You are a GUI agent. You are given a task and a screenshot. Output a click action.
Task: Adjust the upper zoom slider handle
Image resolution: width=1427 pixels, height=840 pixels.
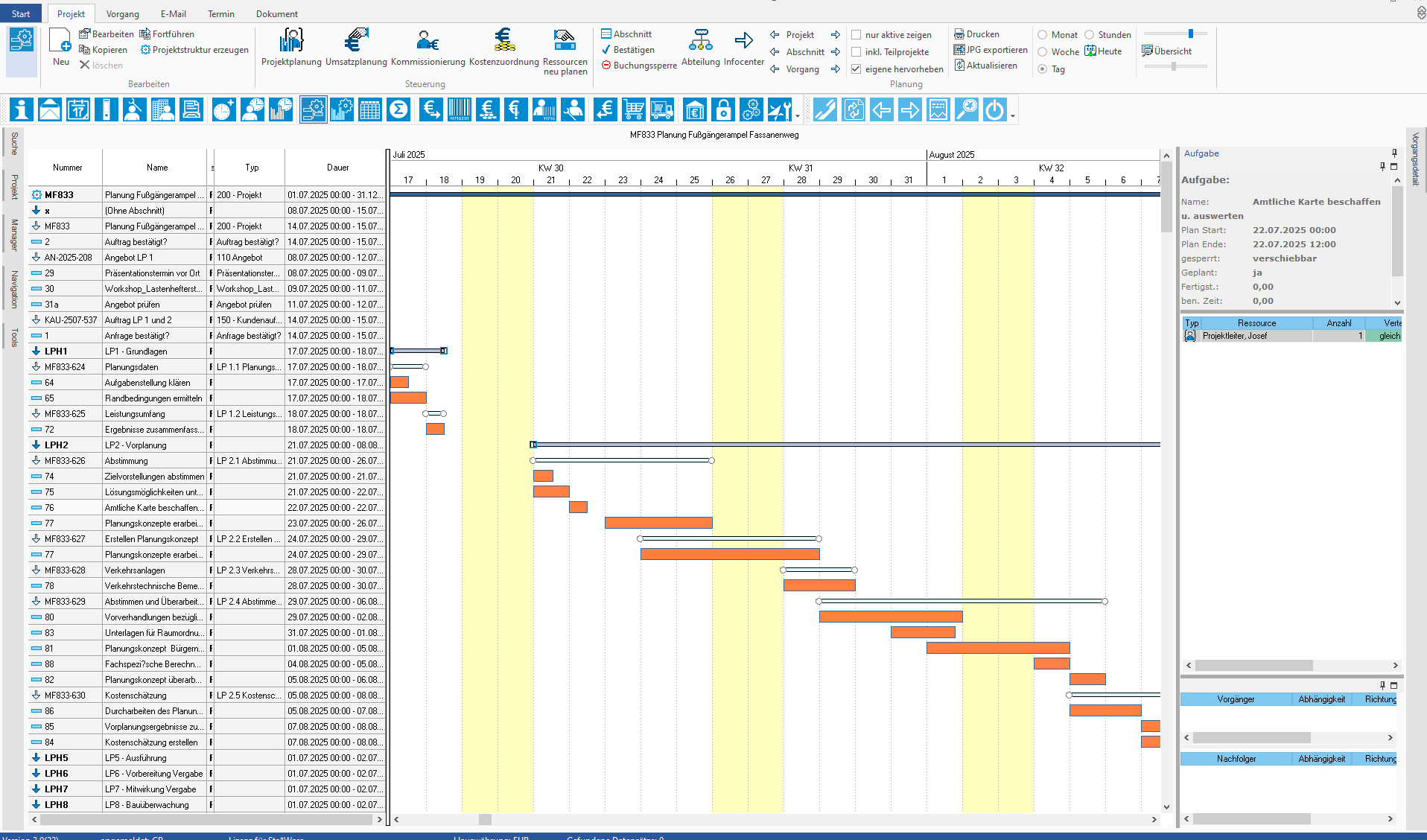coord(1191,34)
